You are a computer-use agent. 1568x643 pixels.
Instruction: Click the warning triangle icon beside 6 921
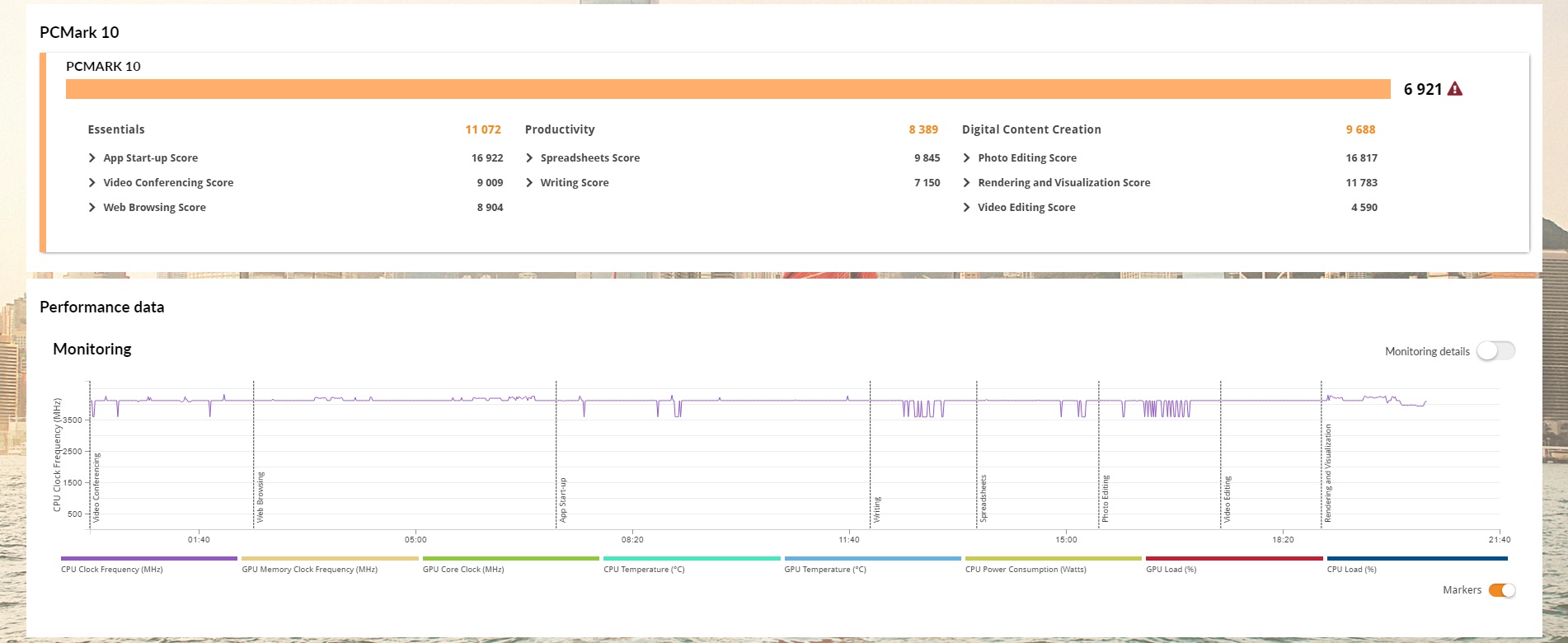click(1455, 89)
